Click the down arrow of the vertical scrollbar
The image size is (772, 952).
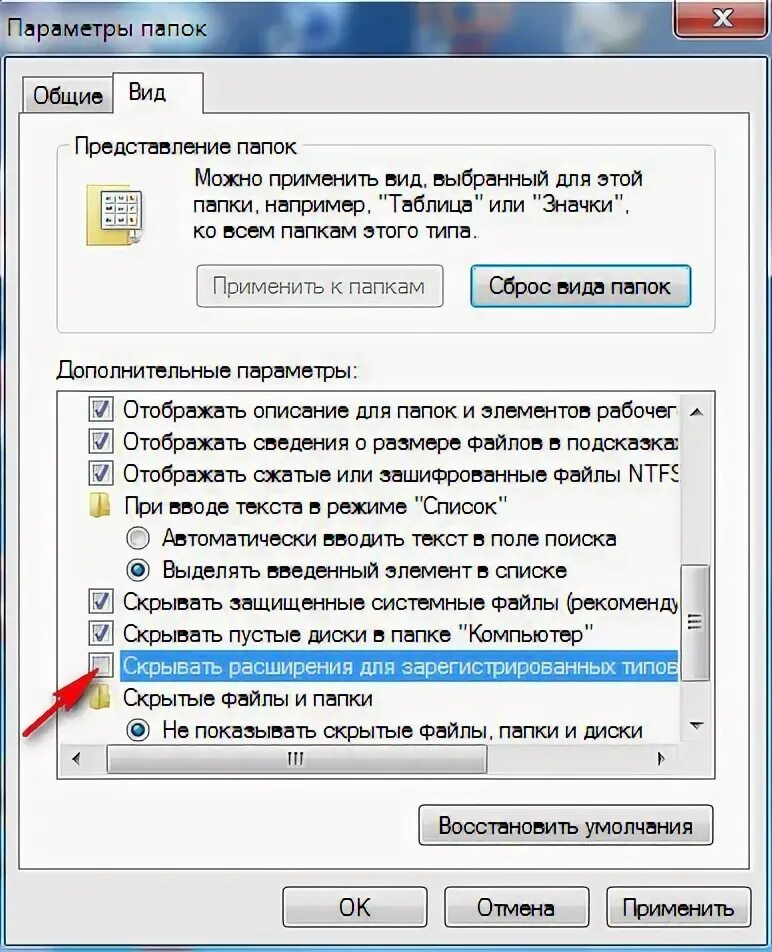697,726
